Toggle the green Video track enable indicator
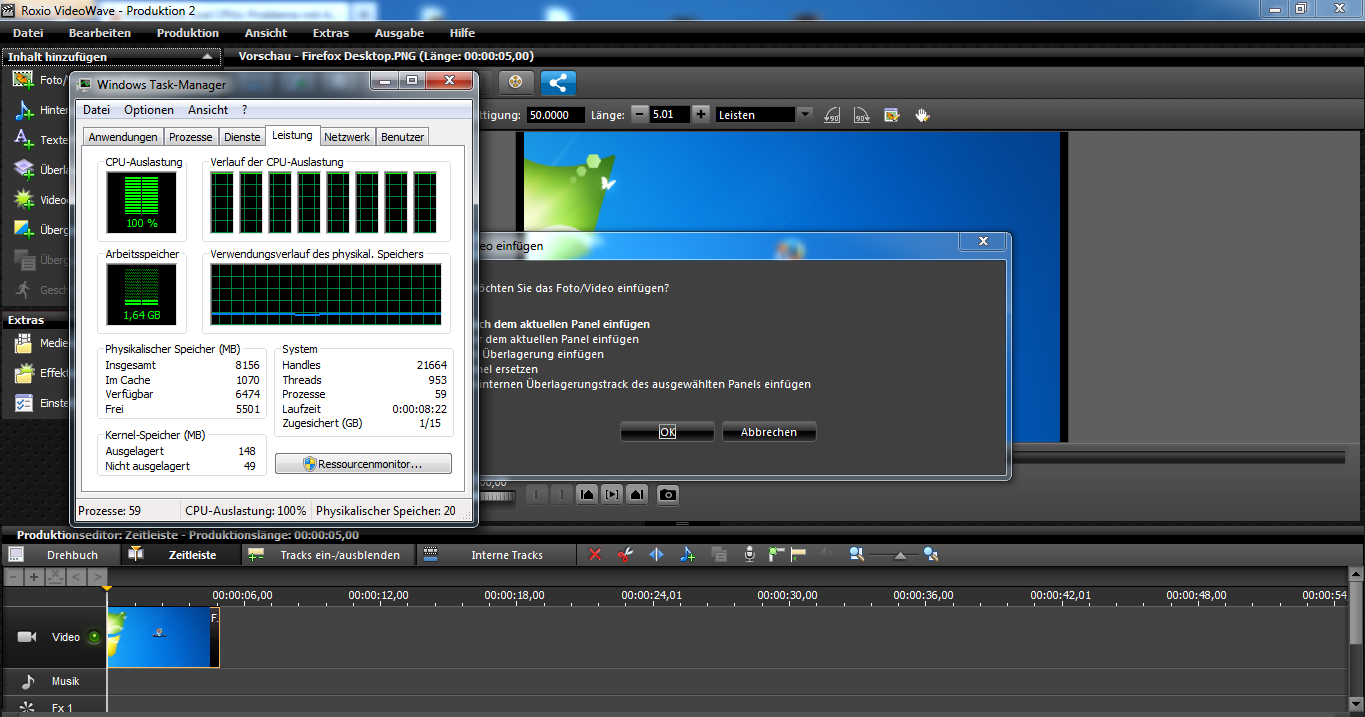This screenshot has width=1365, height=717. coord(94,637)
